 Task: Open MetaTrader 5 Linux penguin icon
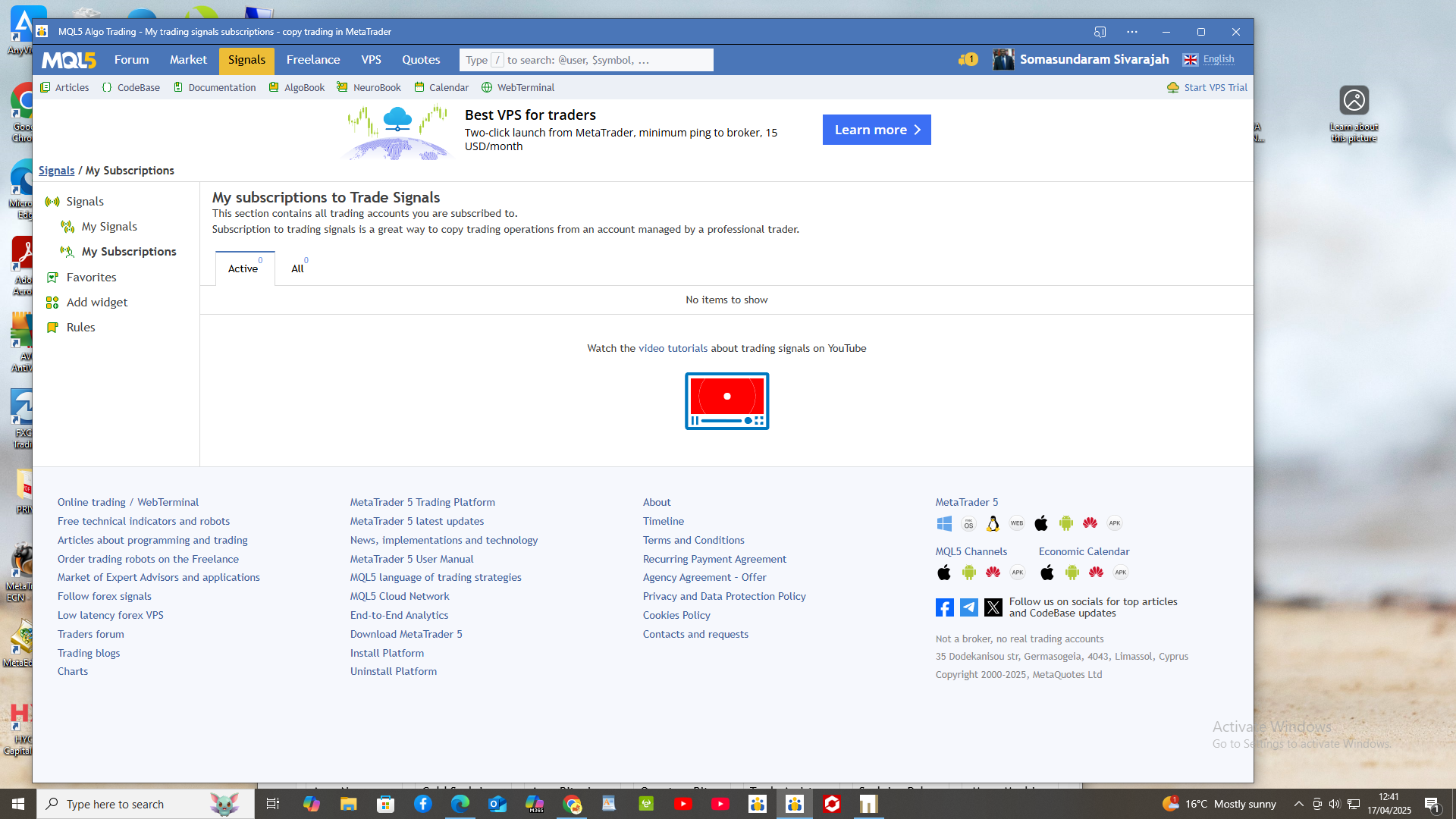pos(993,523)
